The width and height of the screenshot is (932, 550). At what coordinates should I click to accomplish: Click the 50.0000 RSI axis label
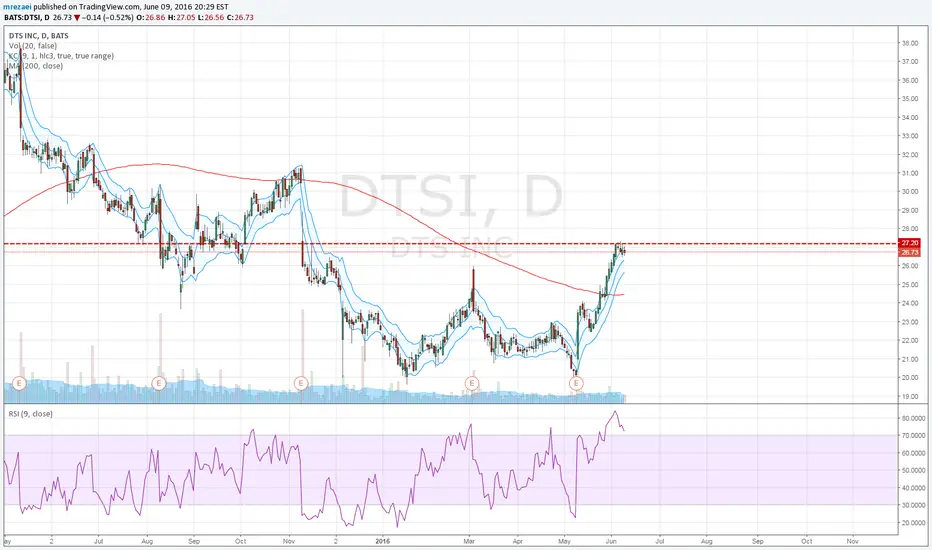pos(914,470)
